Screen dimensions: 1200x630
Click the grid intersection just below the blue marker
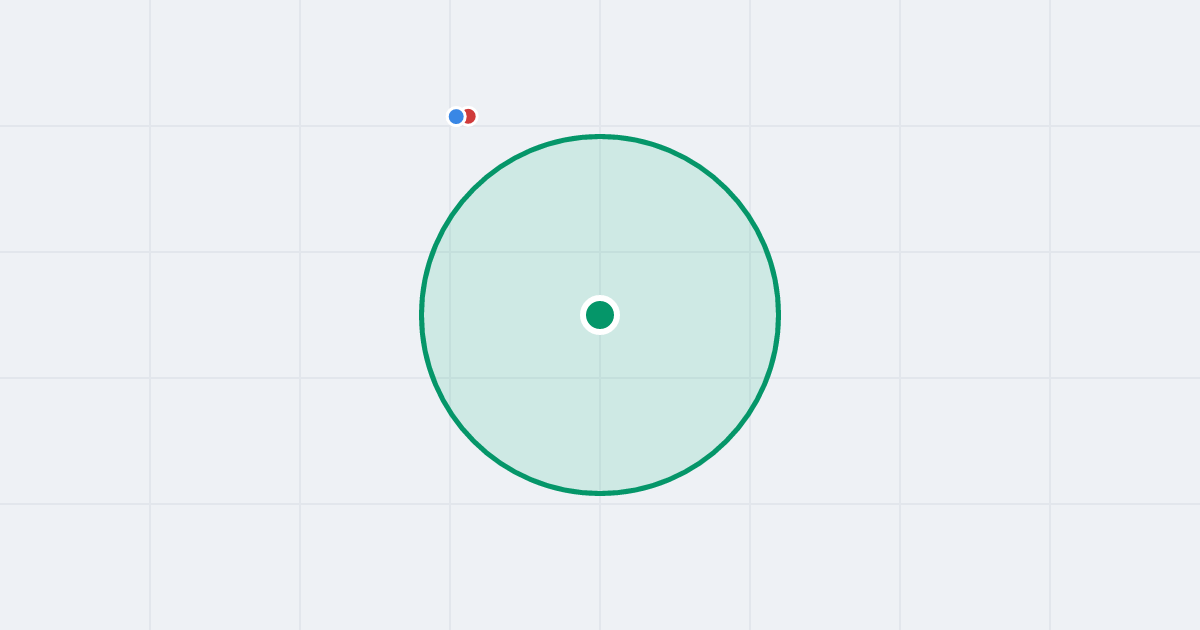pyautogui.click(x=450, y=126)
